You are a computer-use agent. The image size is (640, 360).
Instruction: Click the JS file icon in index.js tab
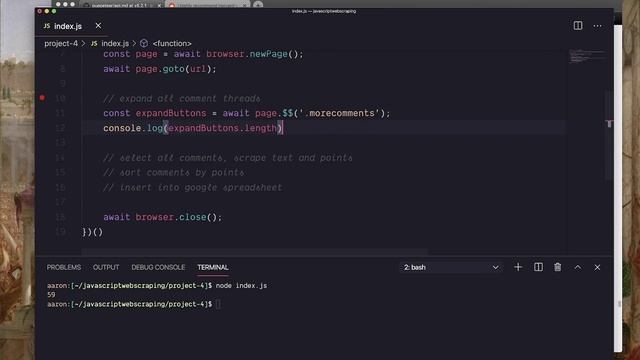click(x=47, y=26)
